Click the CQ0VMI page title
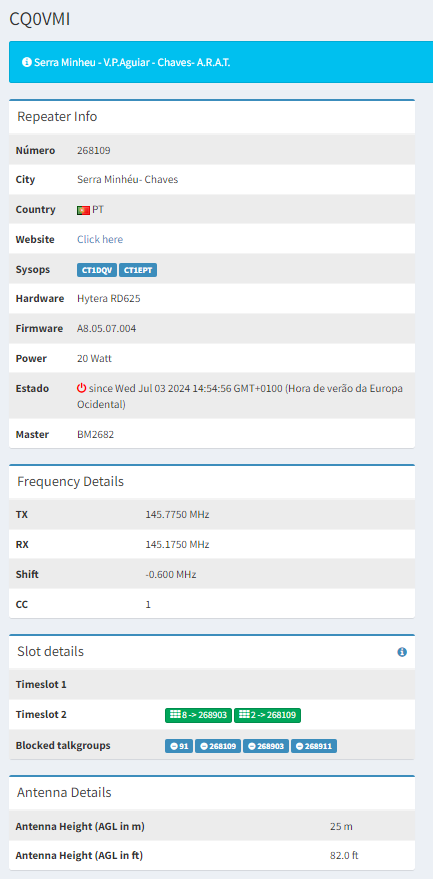The height and width of the screenshot is (879, 433). [40, 18]
